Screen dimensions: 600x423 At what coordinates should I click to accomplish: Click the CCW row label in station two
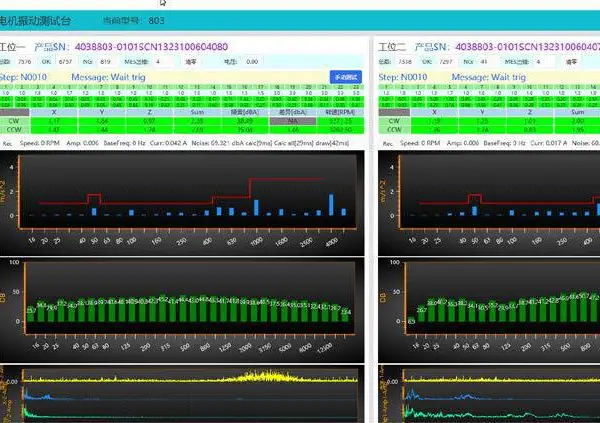[394, 129]
